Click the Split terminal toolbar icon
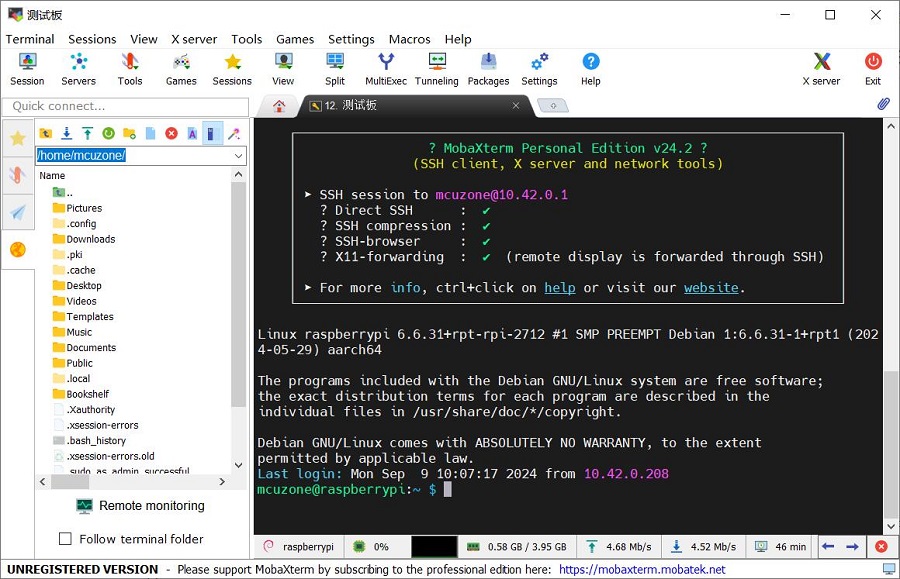The height and width of the screenshot is (579, 900). click(x=335, y=69)
